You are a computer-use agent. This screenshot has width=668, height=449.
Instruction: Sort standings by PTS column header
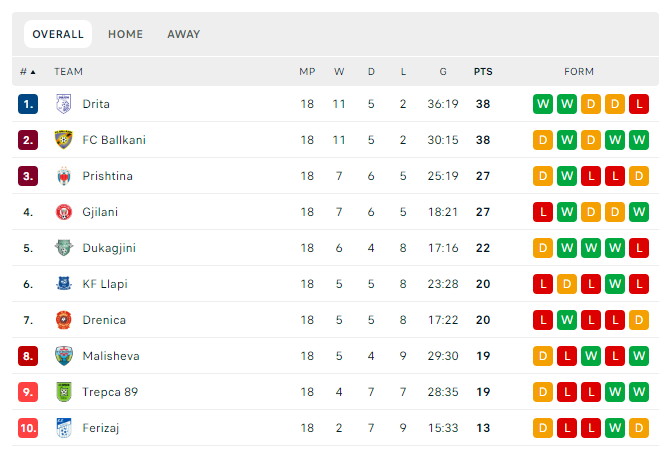(x=483, y=72)
